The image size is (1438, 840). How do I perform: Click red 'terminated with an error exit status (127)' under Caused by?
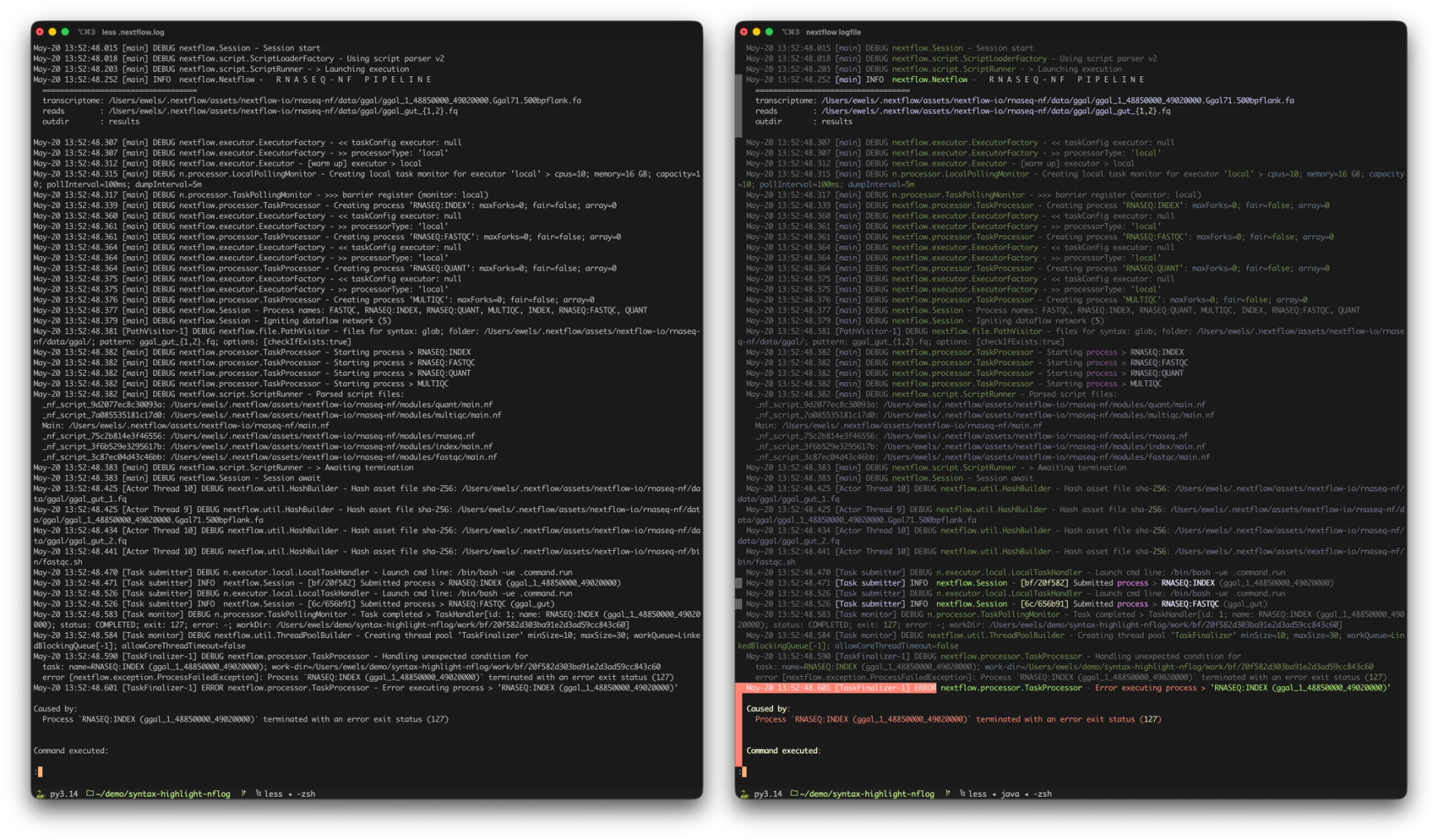[1069, 719]
